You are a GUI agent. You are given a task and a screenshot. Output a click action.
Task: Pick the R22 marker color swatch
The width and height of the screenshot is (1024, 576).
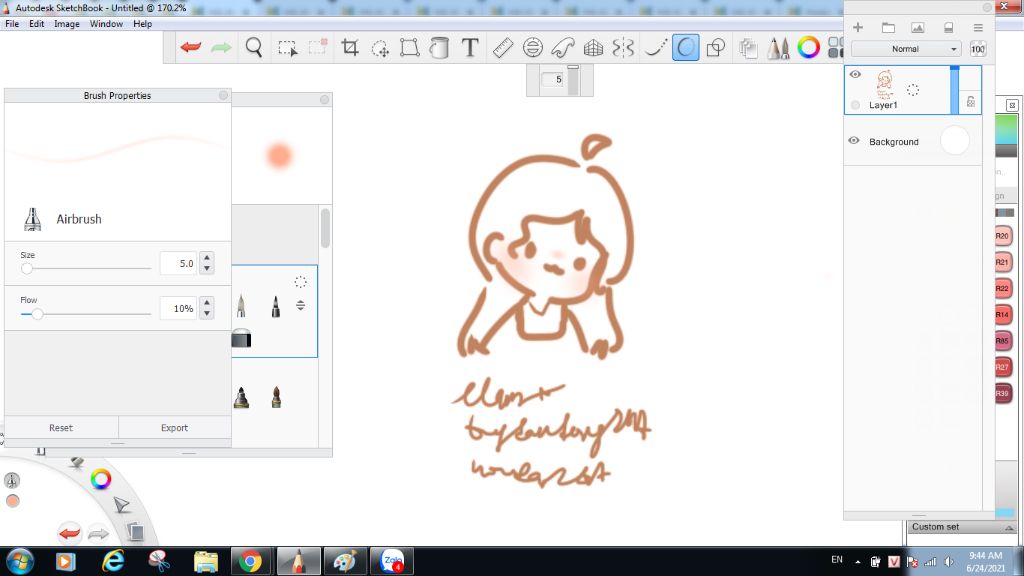click(x=1002, y=288)
